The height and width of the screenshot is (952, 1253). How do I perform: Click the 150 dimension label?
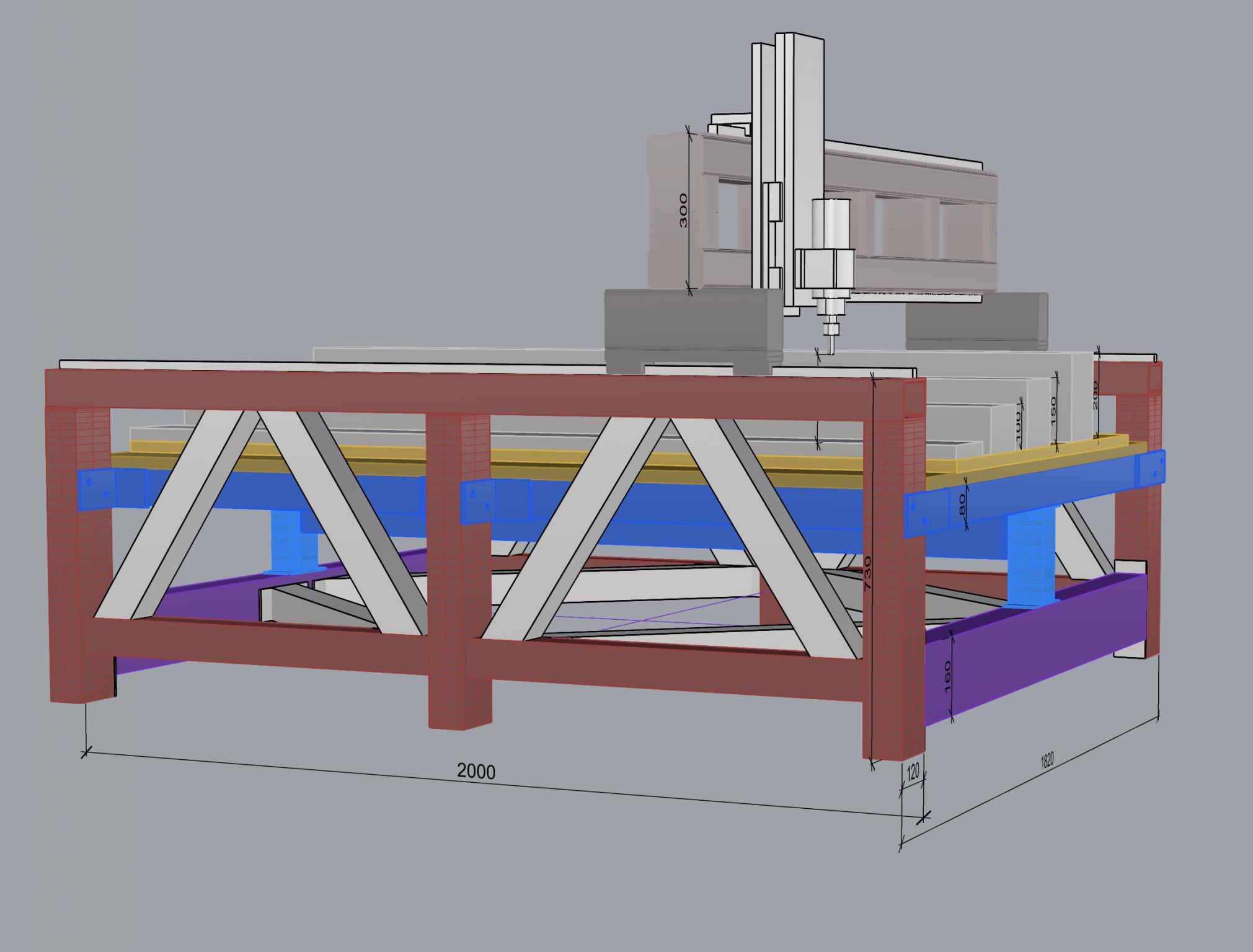click(x=1053, y=410)
